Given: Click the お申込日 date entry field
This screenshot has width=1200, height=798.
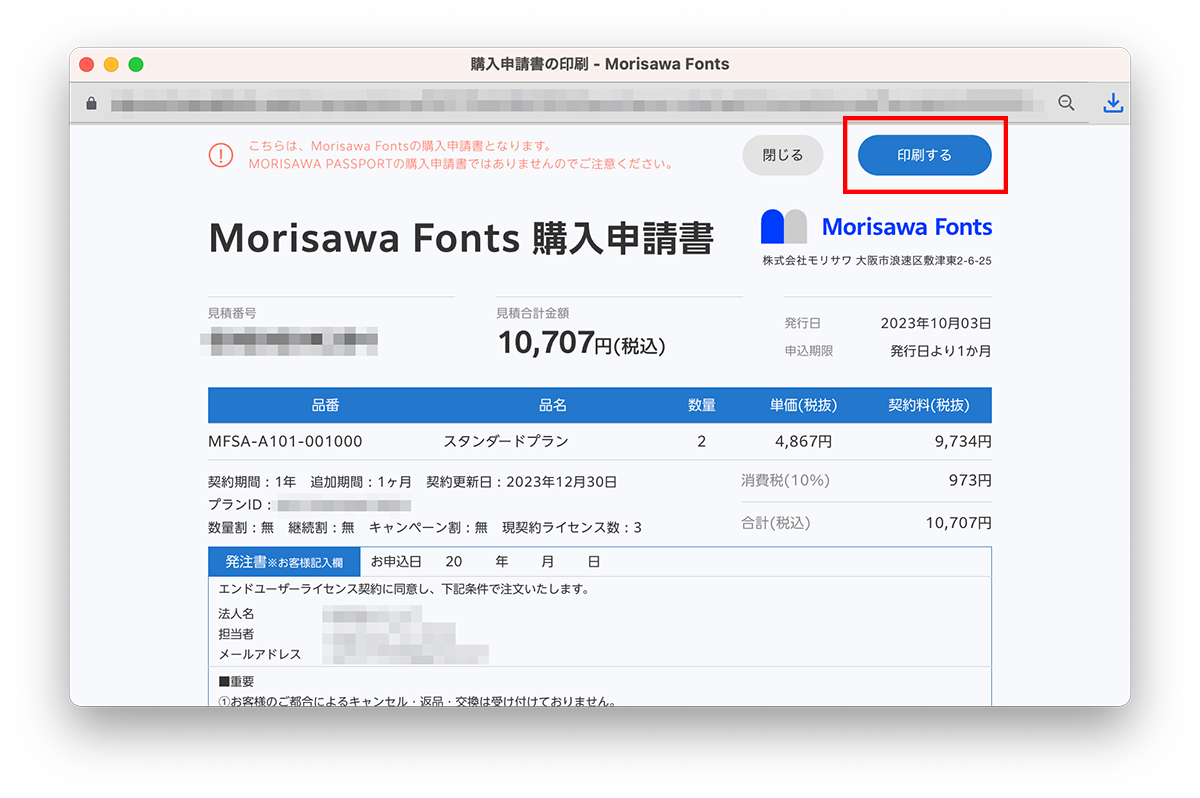Looking at the screenshot, I should 485,562.
